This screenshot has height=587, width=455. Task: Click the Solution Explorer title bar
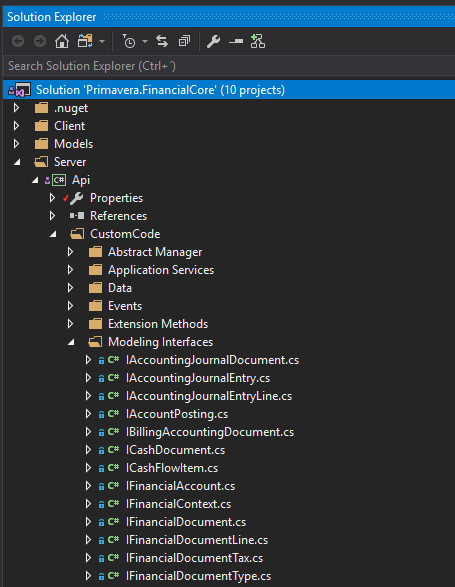point(229,17)
